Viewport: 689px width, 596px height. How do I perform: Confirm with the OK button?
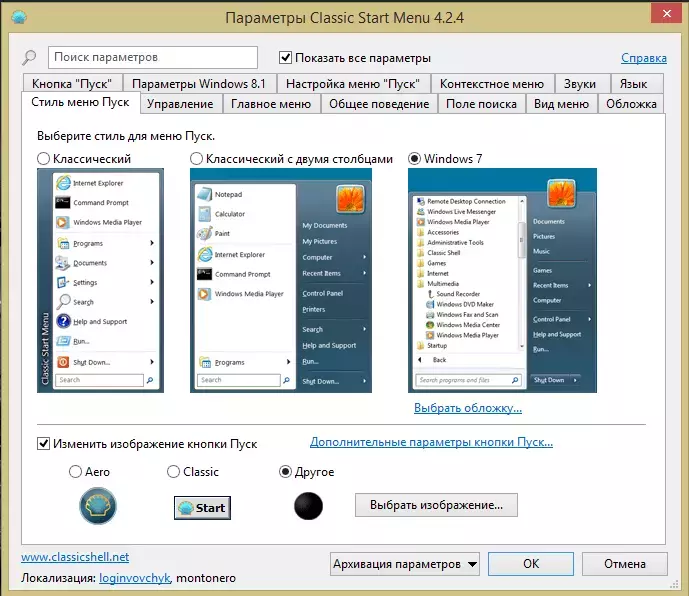pyautogui.click(x=531, y=564)
